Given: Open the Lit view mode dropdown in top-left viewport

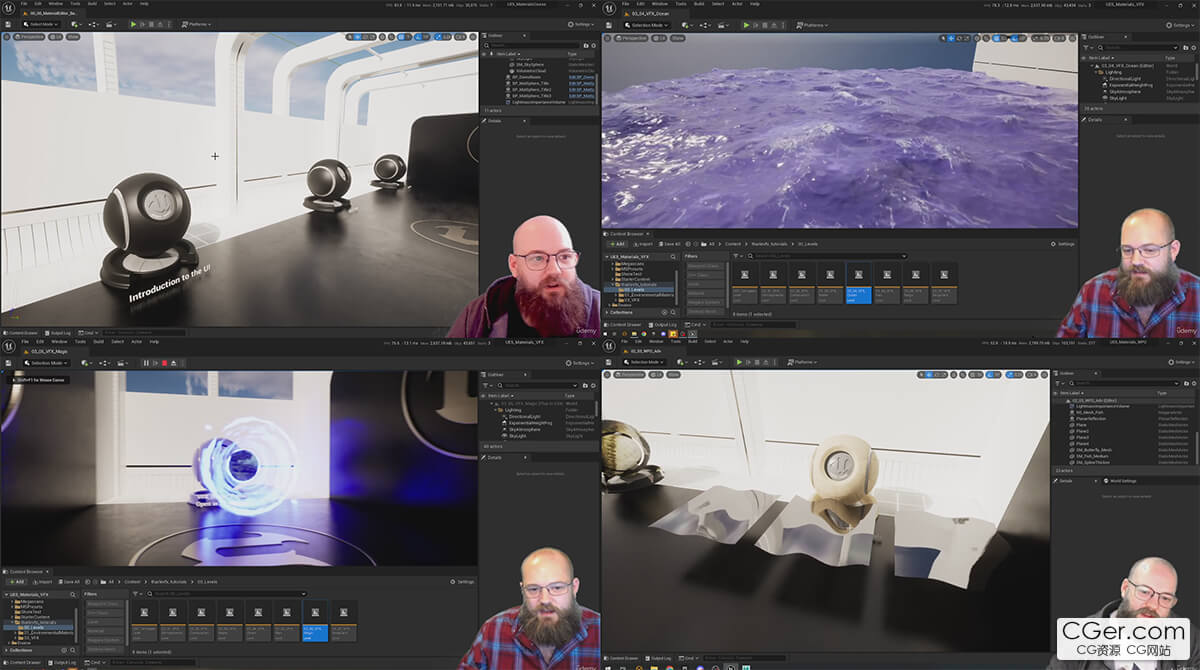Looking at the screenshot, I should point(55,37).
